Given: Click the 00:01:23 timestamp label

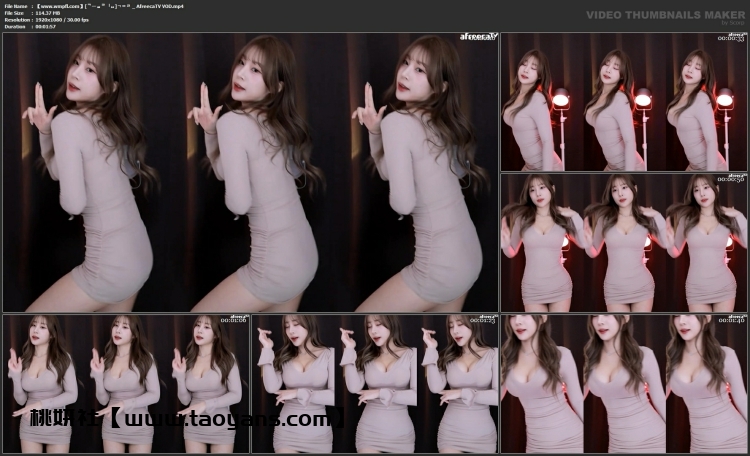Looking at the screenshot, I should point(486,321).
